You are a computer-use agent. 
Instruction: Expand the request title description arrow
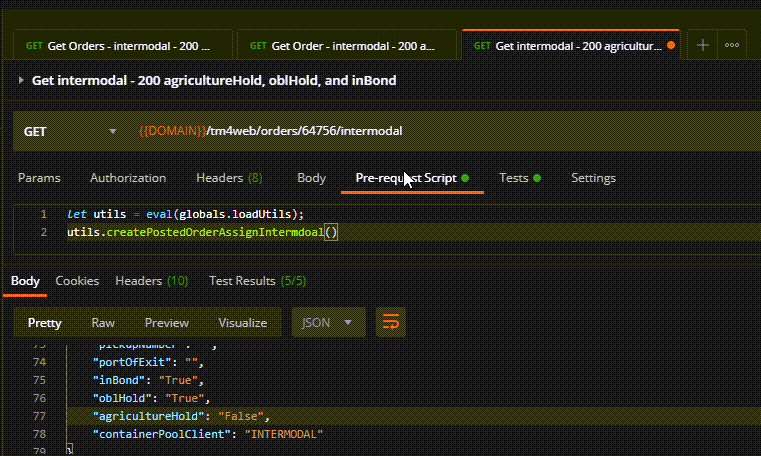point(21,80)
